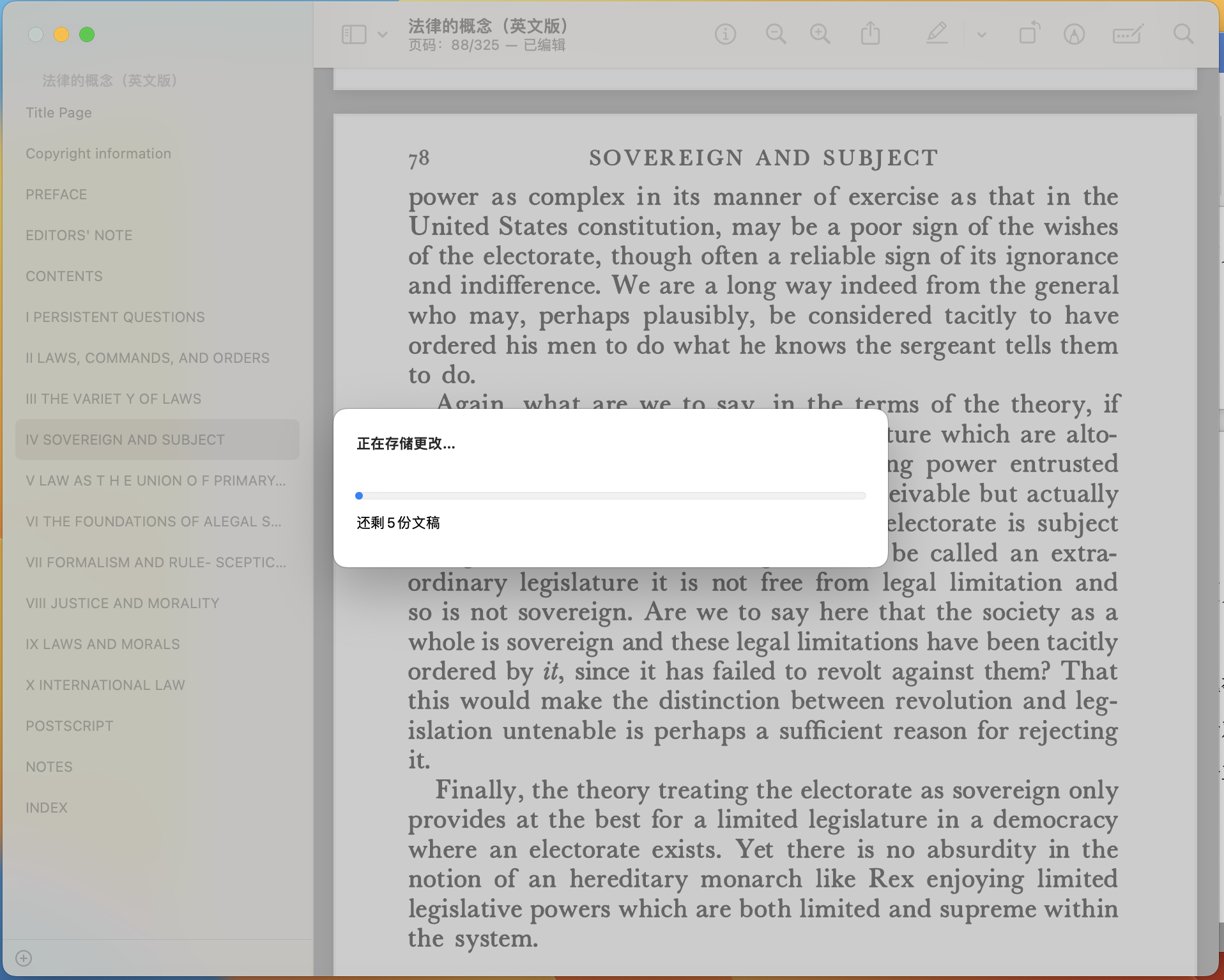Open the document info inspector icon
The height and width of the screenshot is (980, 1224).
pyautogui.click(x=725, y=34)
